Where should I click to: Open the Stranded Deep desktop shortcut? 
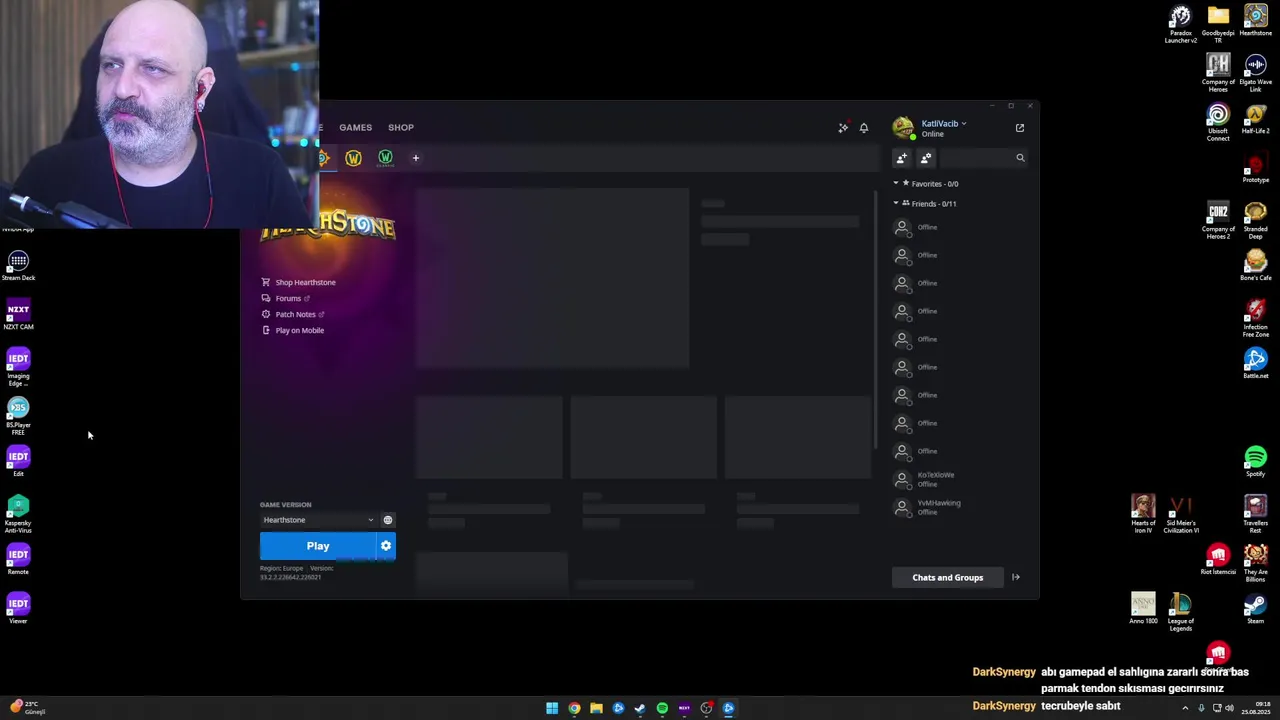pyautogui.click(x=1256, y=220)
